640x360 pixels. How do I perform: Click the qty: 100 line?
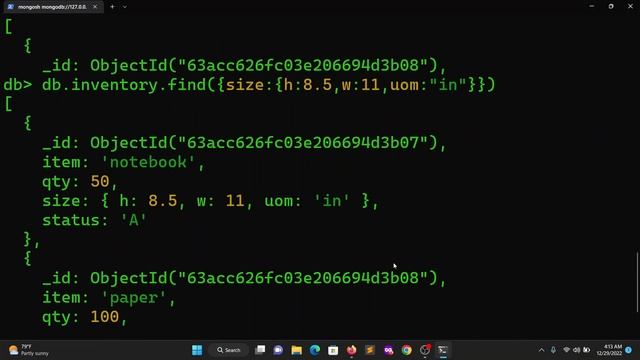pyautogui.click(x=85, y=317)
